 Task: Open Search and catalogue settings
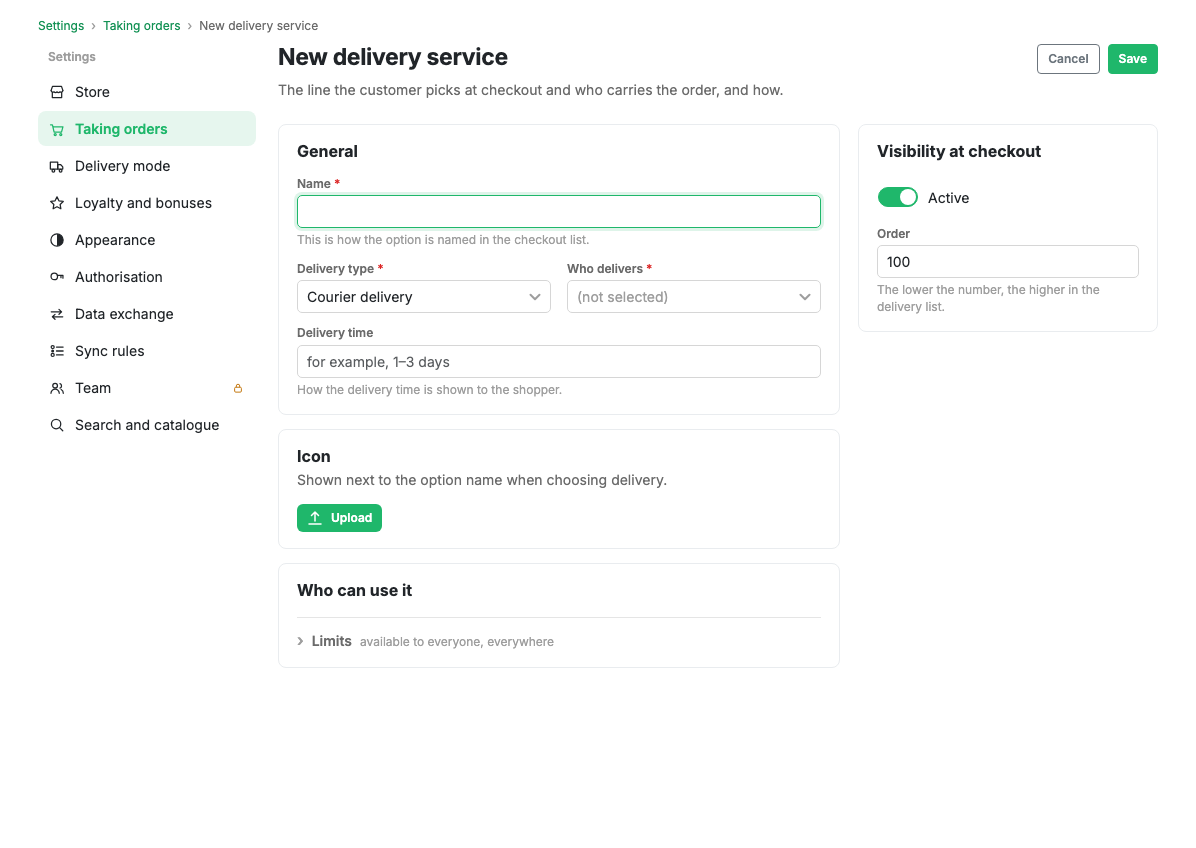coord(146,426)
